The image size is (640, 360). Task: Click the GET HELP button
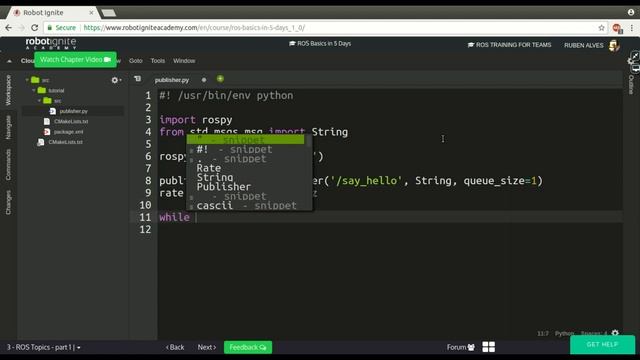tap(602, 344)
